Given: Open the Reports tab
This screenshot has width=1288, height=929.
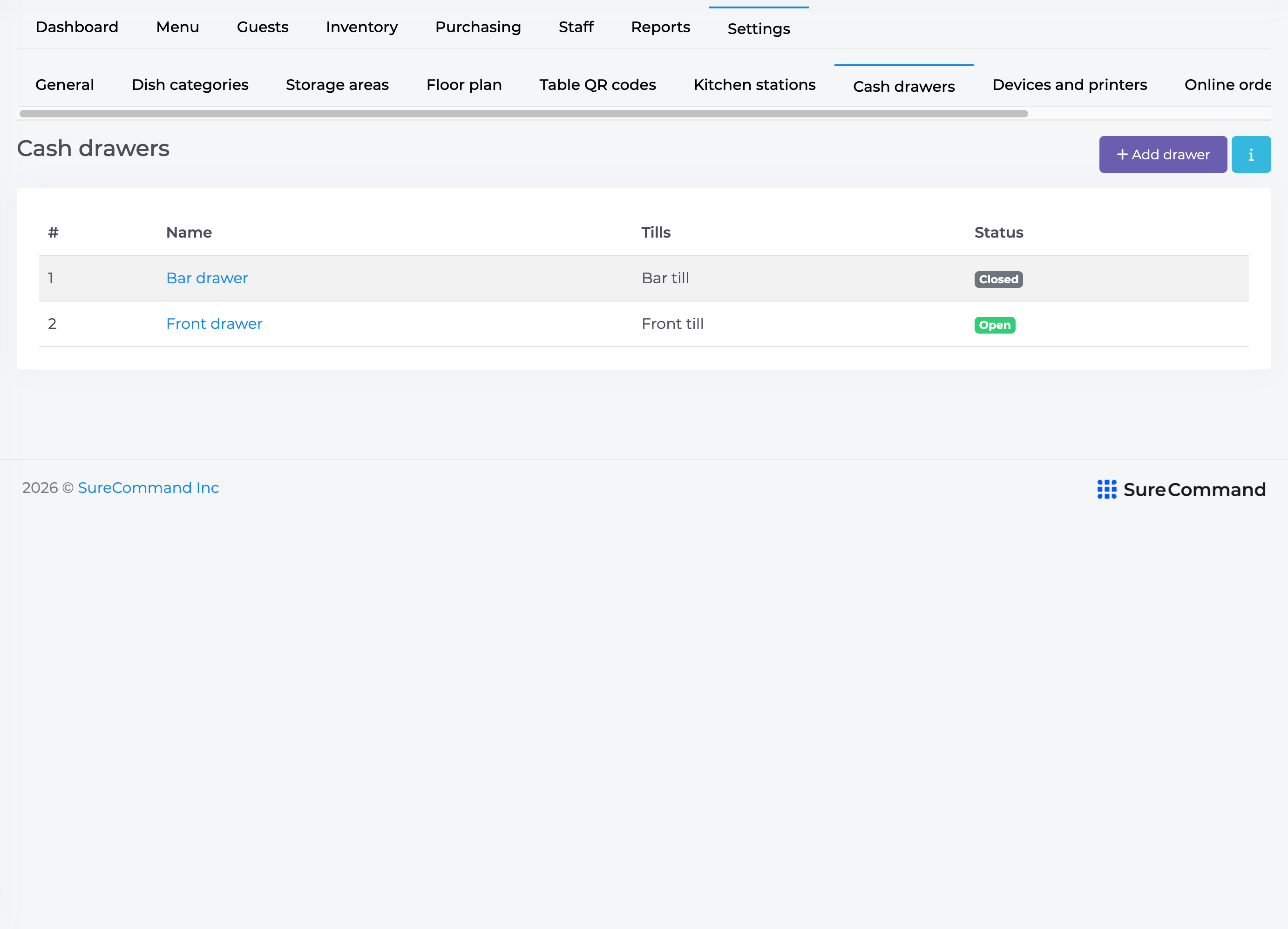Looking at the screenshot, I should tap(660, 27).
